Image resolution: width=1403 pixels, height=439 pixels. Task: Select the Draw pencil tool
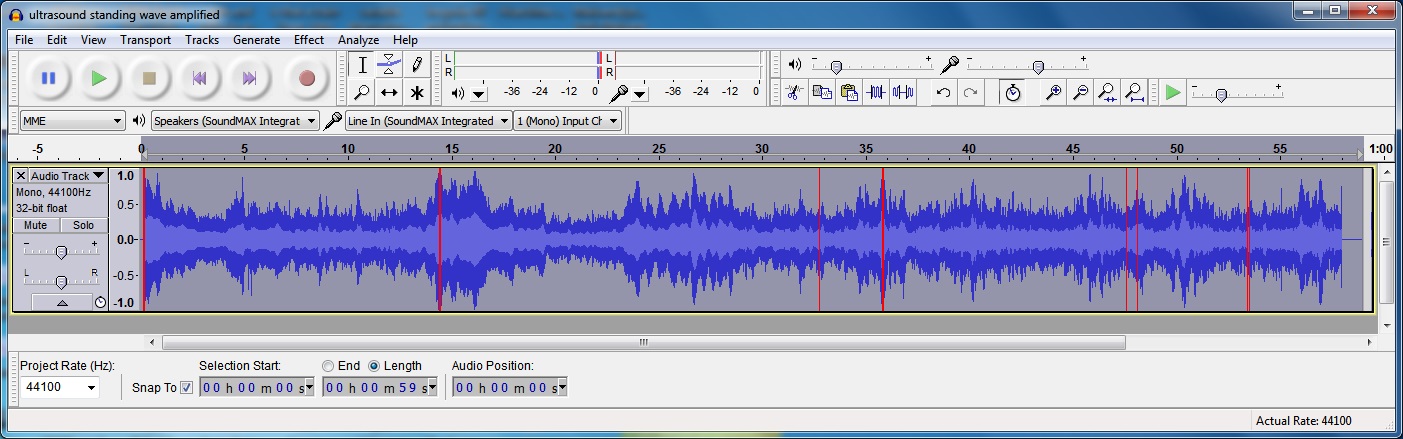point(417,65)
